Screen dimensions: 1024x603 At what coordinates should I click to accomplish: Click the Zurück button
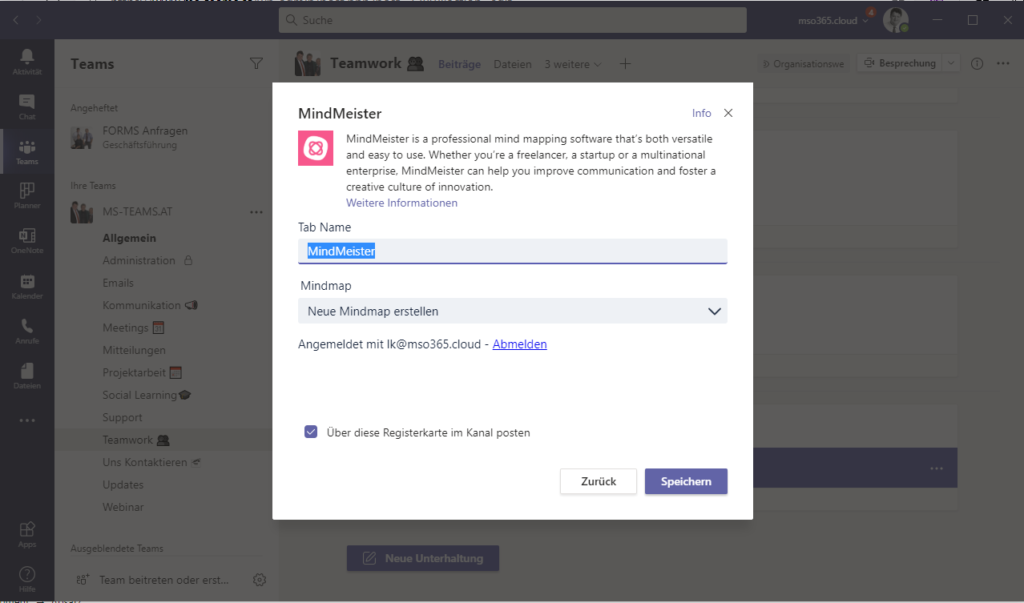[598, 481]
